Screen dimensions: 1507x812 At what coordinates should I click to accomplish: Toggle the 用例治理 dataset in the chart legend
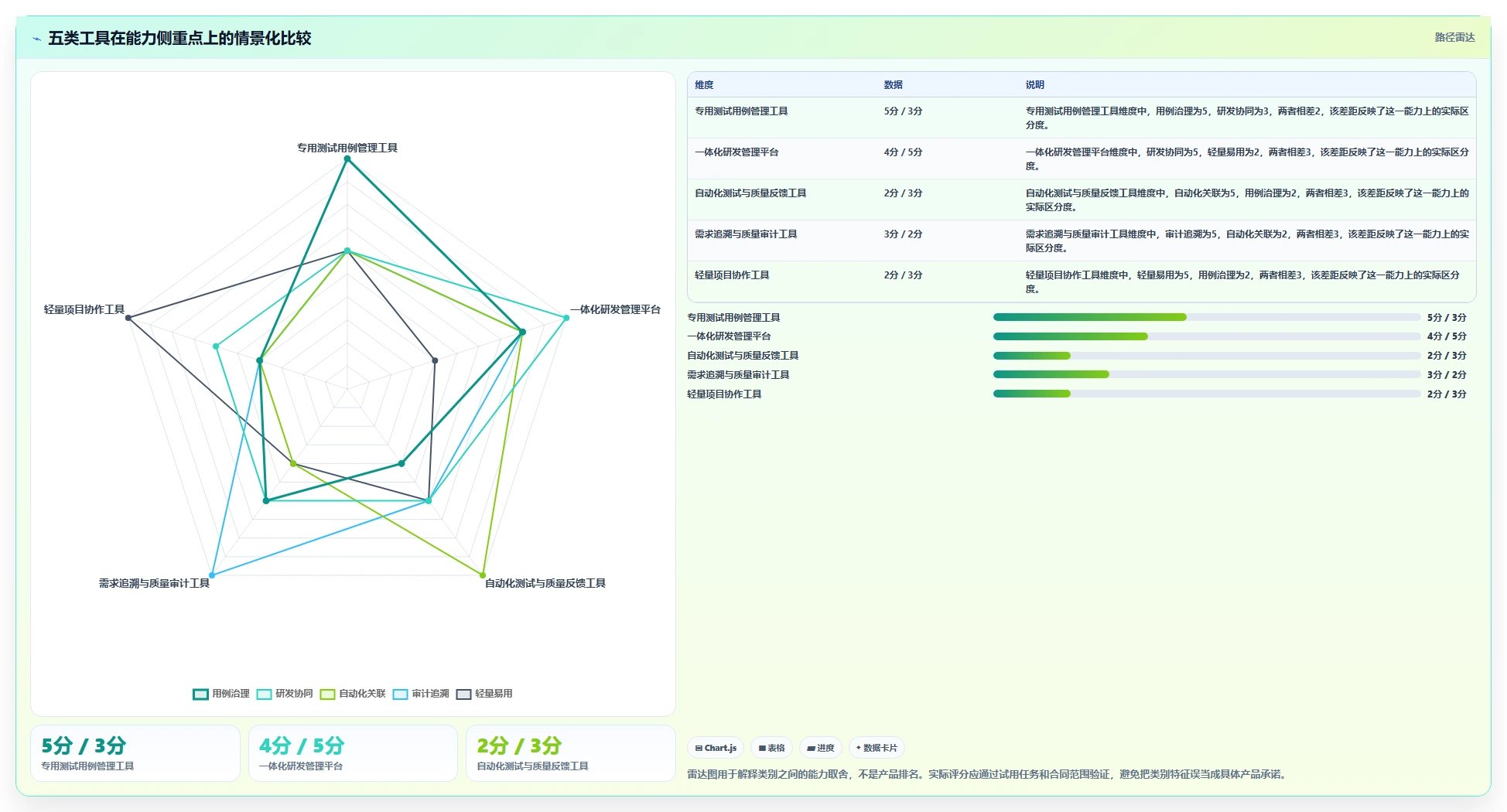221,694
